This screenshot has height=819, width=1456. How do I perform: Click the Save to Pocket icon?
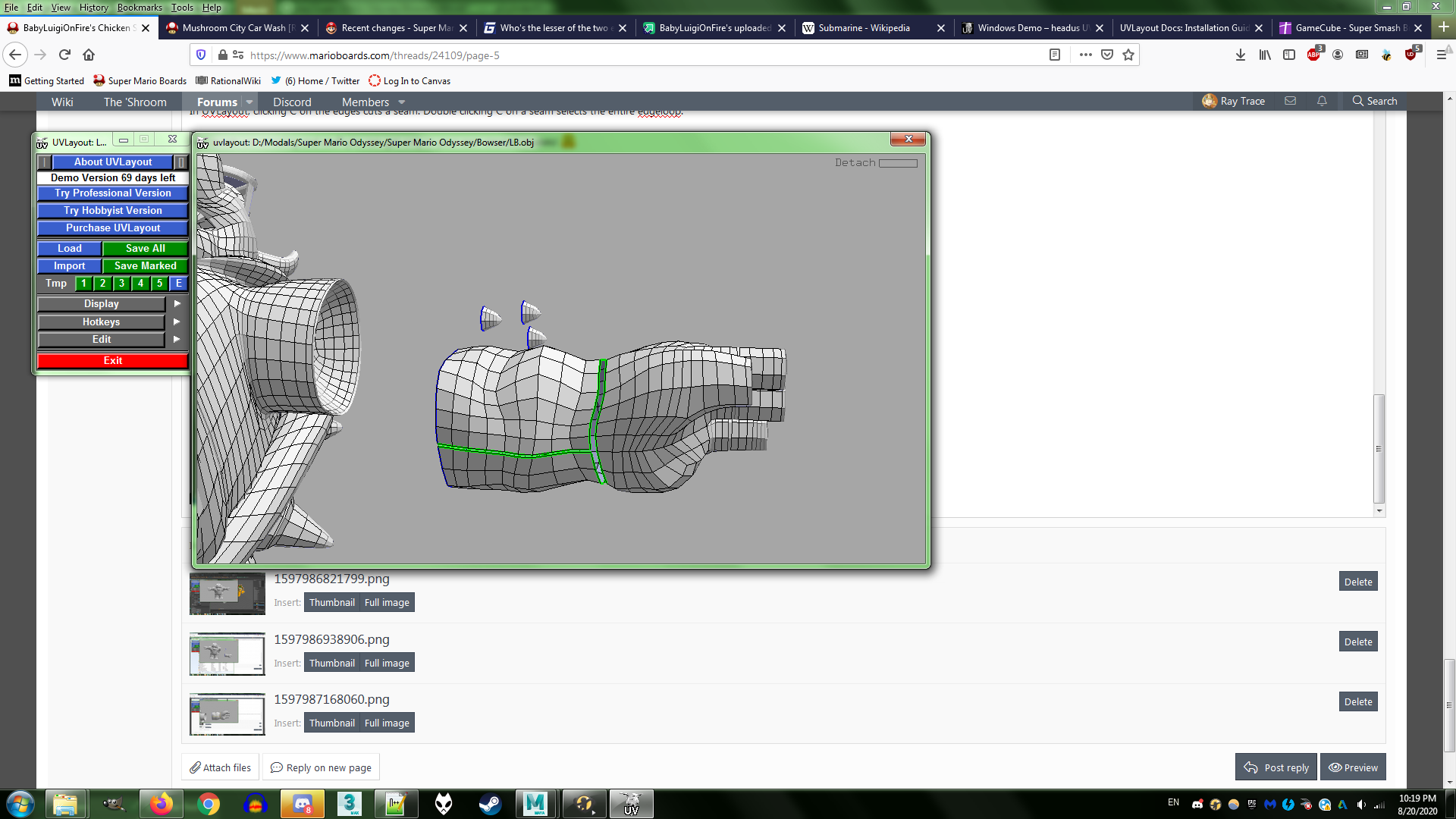tap(1107, 55)
